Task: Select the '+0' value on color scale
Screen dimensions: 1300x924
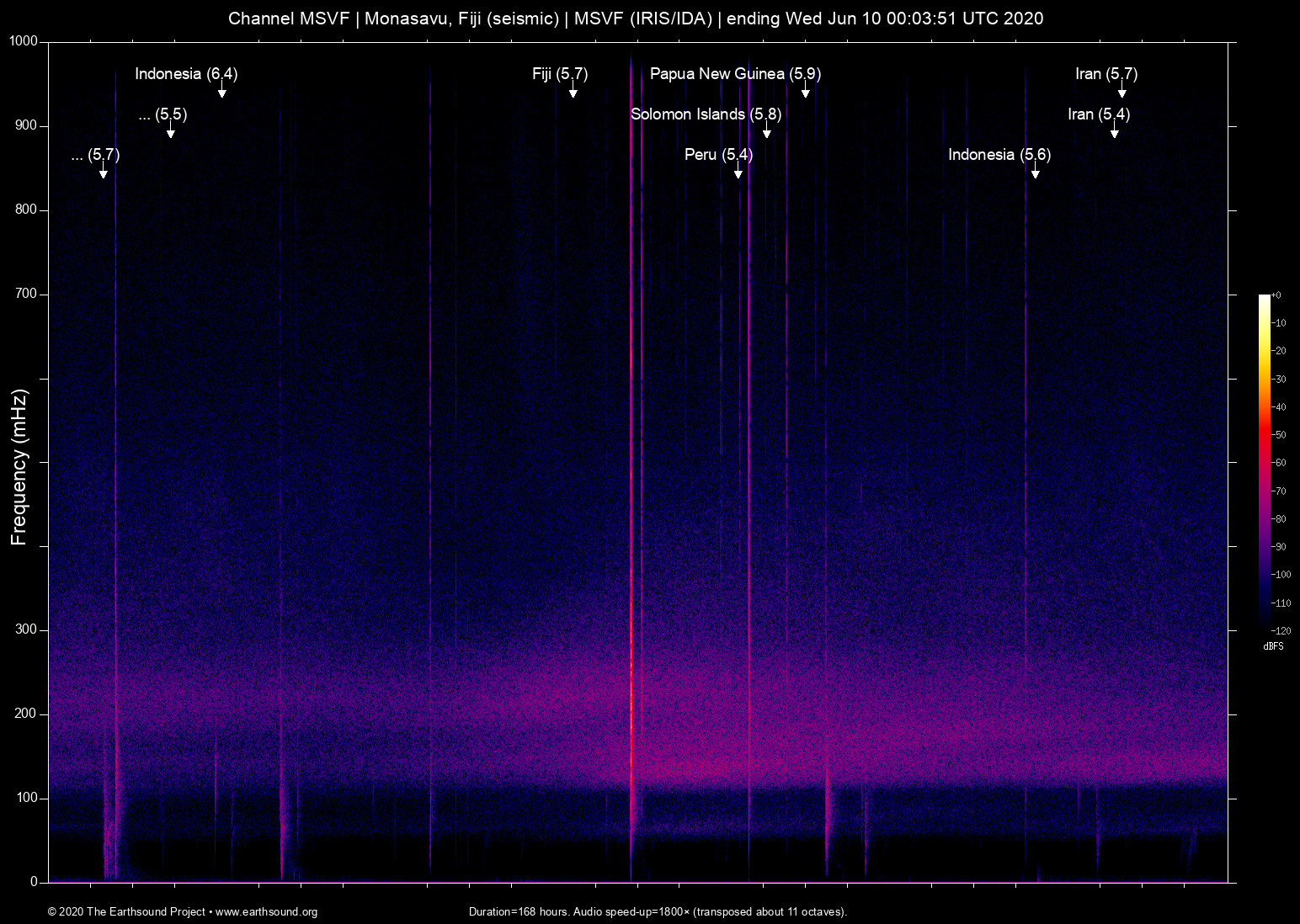Action: pos(1276,295)
